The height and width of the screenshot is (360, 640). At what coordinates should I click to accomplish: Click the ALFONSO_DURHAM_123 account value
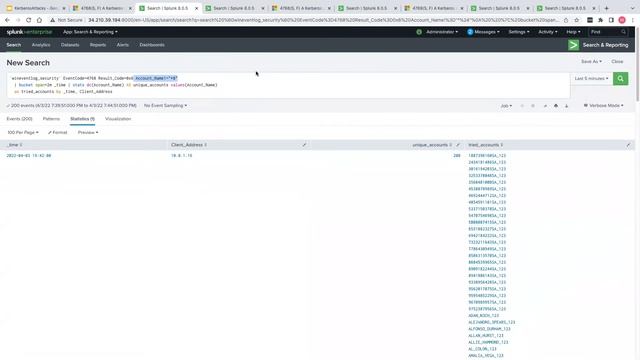489,329
